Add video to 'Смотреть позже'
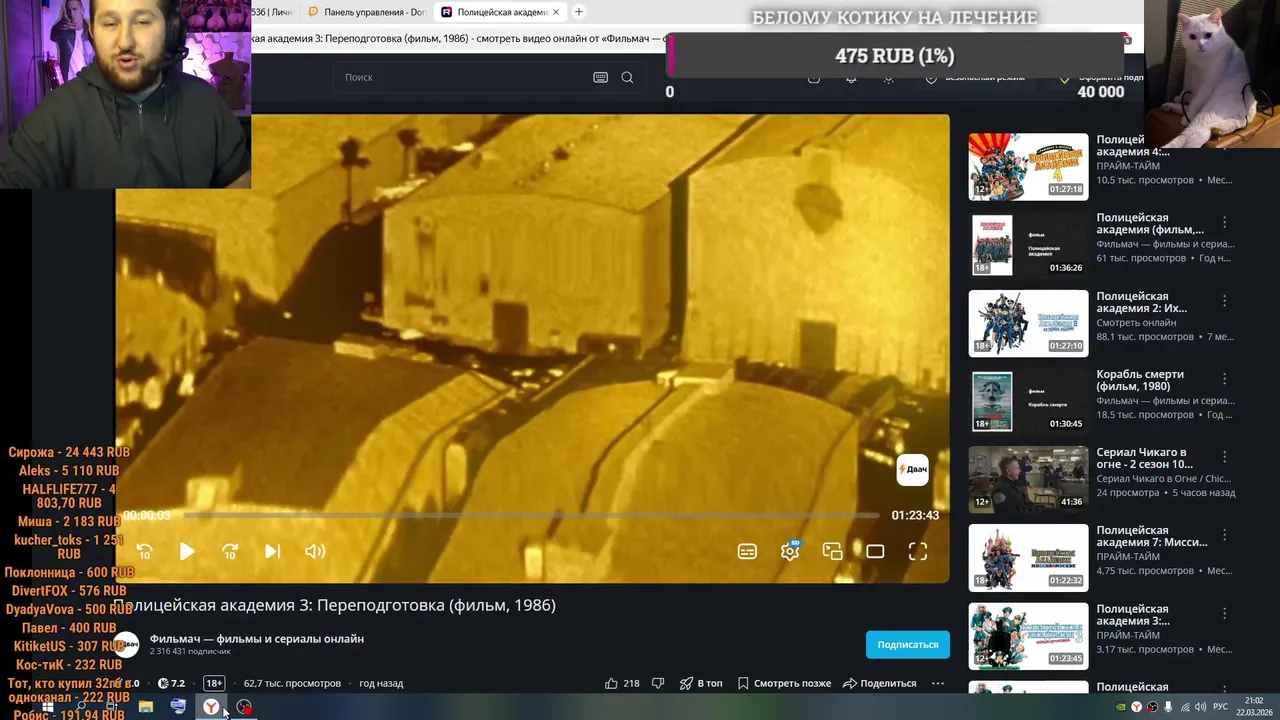Screen dimensions: 1280x720 784,683
